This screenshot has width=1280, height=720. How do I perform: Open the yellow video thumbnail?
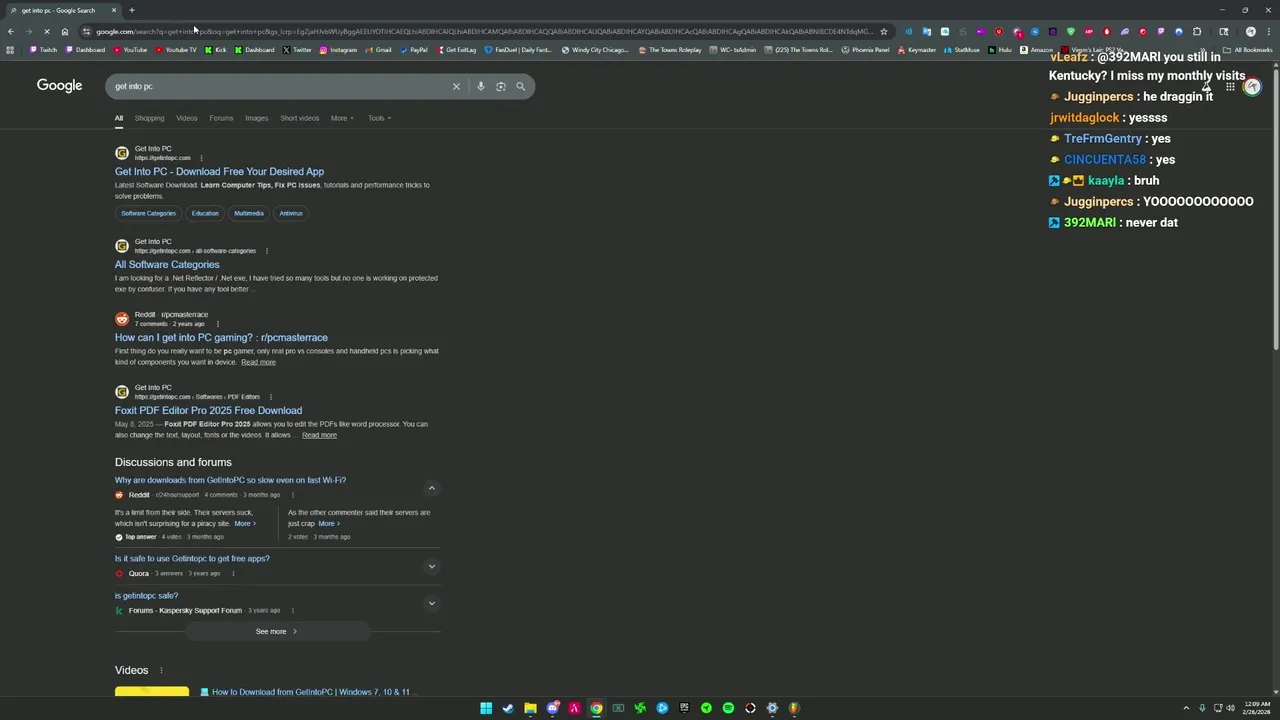point(152,691)
